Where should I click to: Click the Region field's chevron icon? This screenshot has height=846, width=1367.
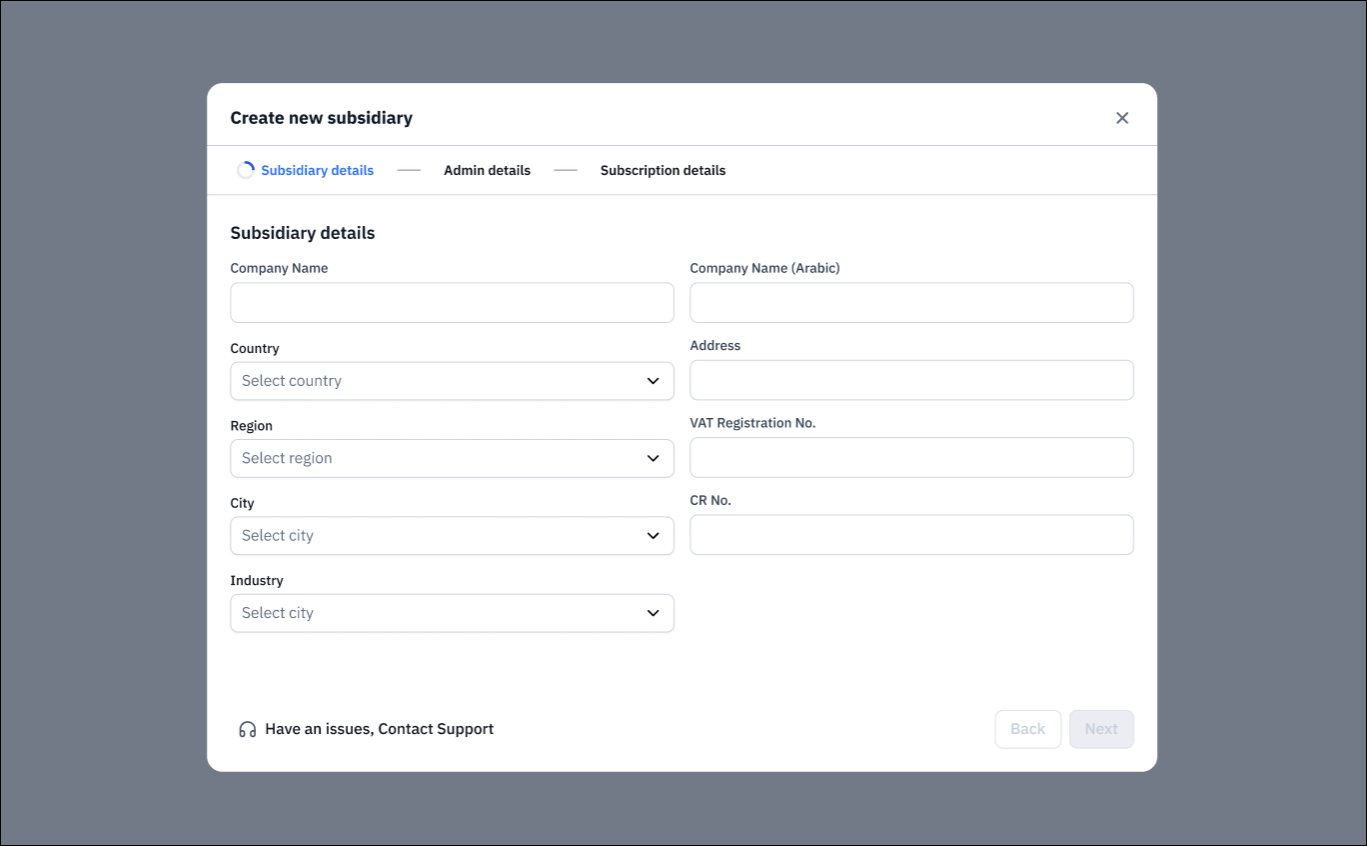tap(653, 458)
